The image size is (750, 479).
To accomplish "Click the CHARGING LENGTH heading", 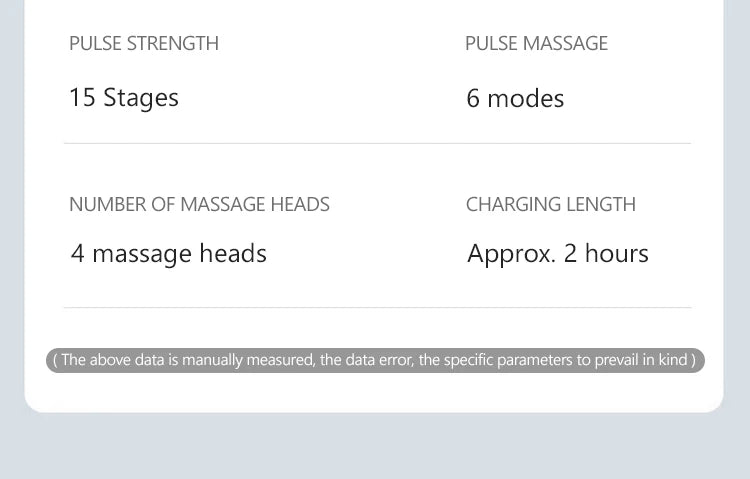I will pos(550,204).
